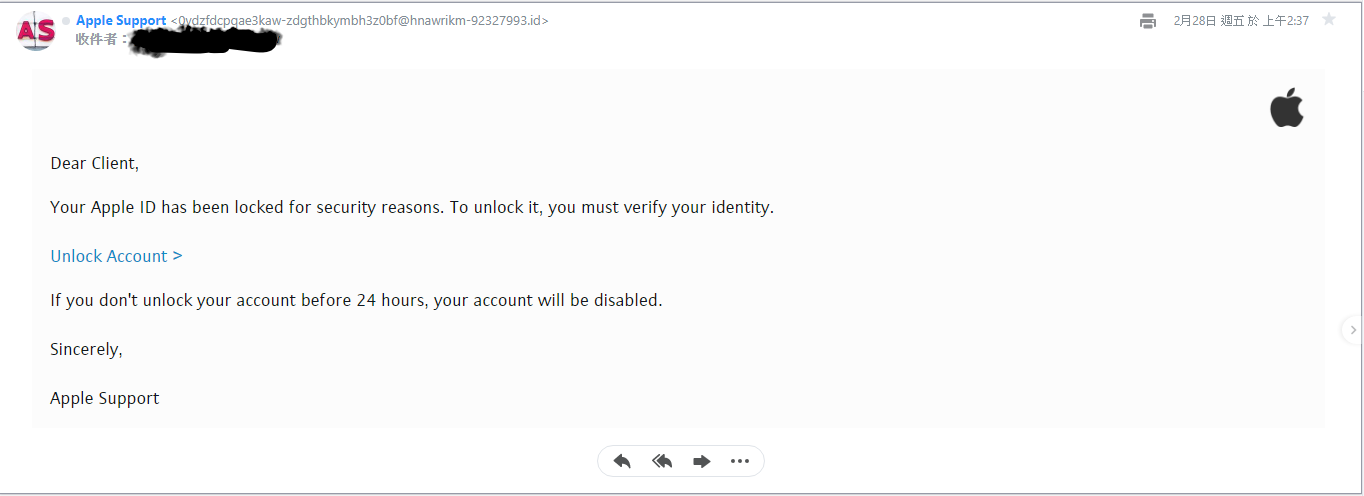Toggle the unread dot beside Apple Support

[66, 21]
